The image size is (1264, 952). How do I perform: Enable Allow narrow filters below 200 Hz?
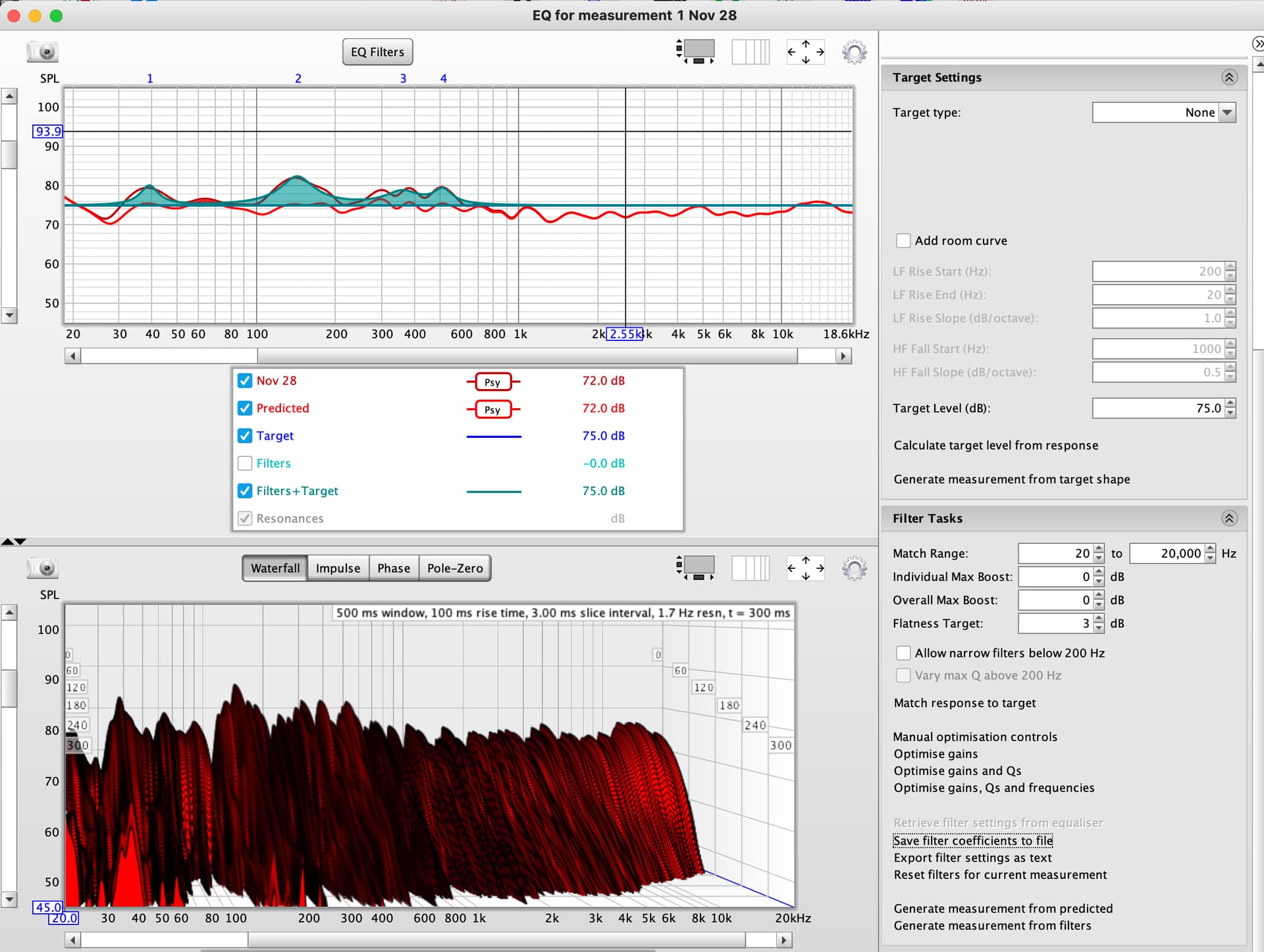click(x=903, y=653)
